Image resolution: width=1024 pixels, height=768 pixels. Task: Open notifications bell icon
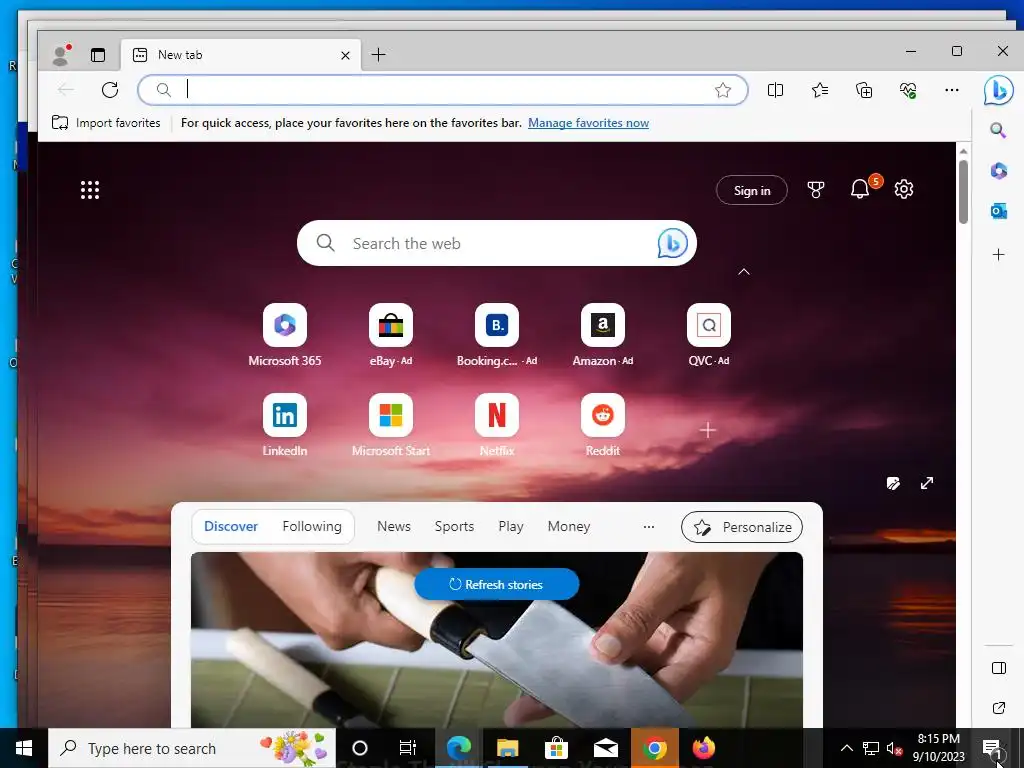click(x=860, y=189)
